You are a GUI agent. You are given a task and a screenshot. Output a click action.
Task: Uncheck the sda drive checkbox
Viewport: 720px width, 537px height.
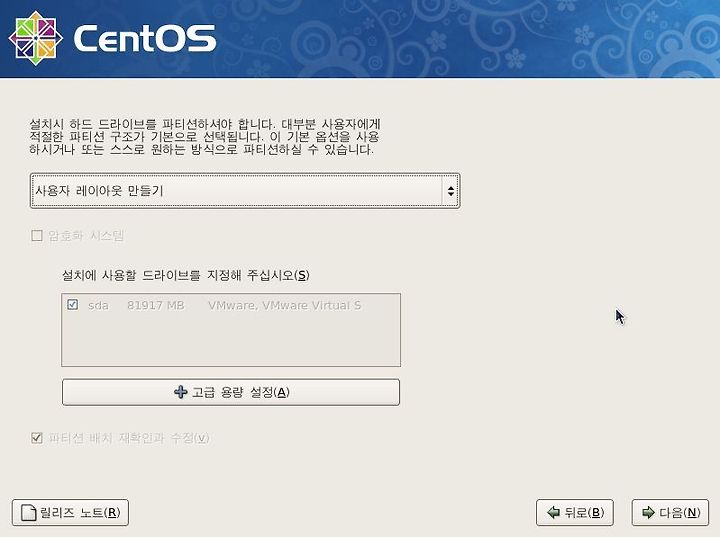point(73,305)
